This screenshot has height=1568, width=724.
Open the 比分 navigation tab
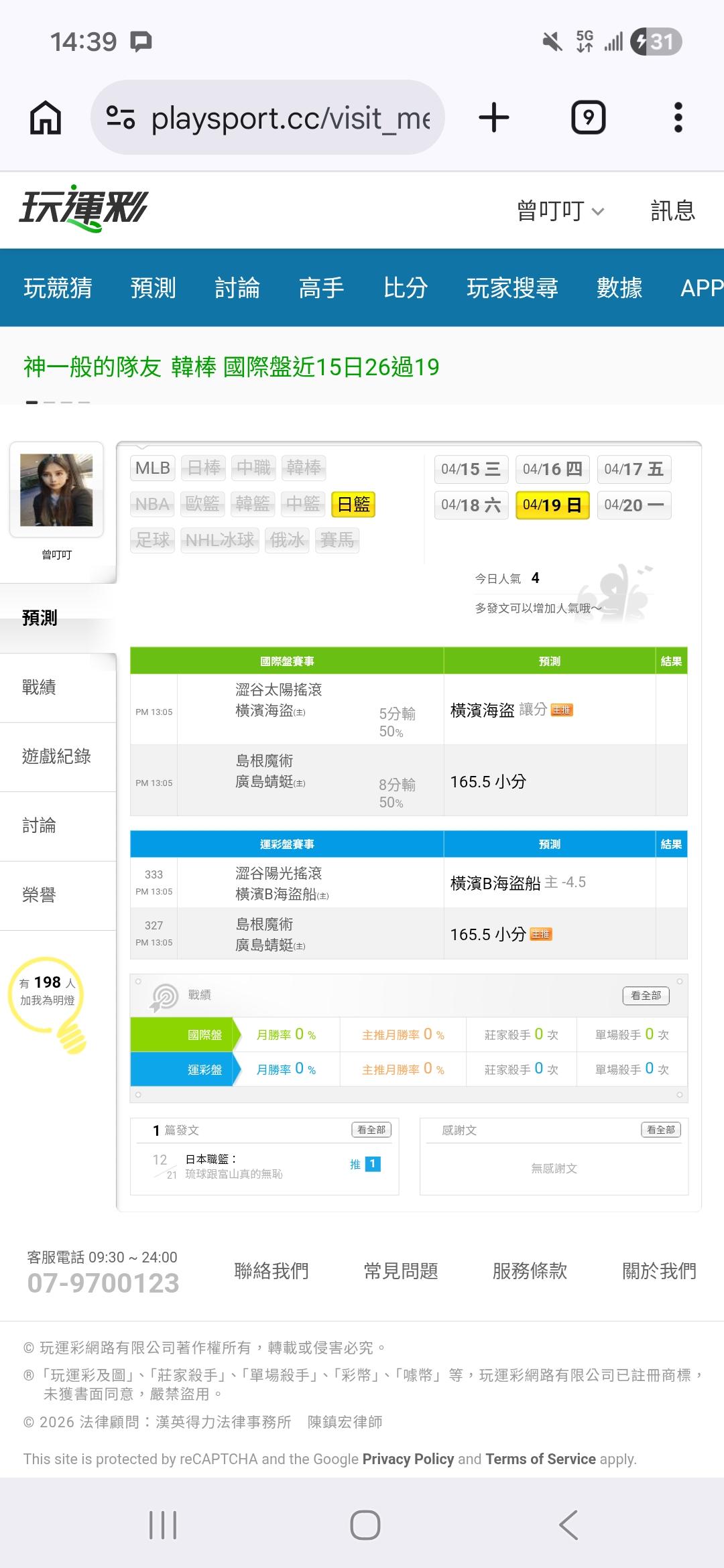pos(406,288)
